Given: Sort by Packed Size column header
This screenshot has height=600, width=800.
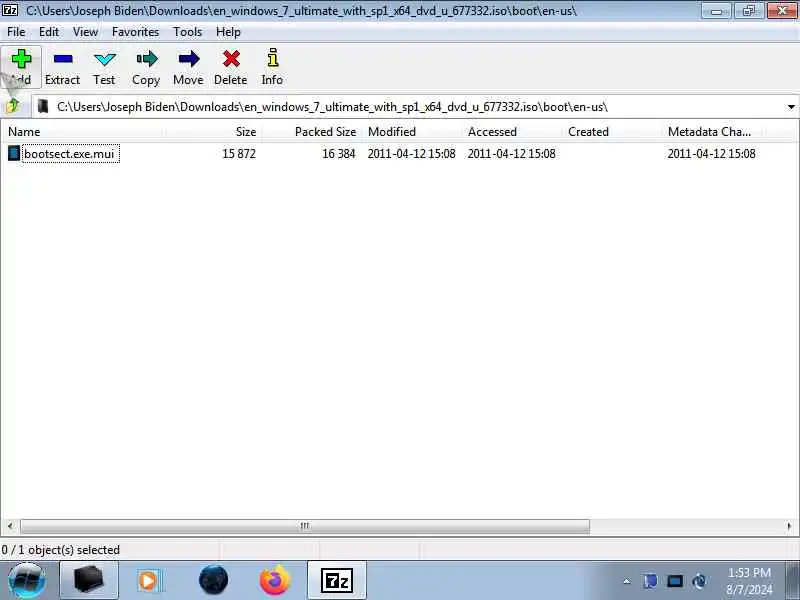Looking at the screenshot, I should pyautogui.click(x=311, y=132).
